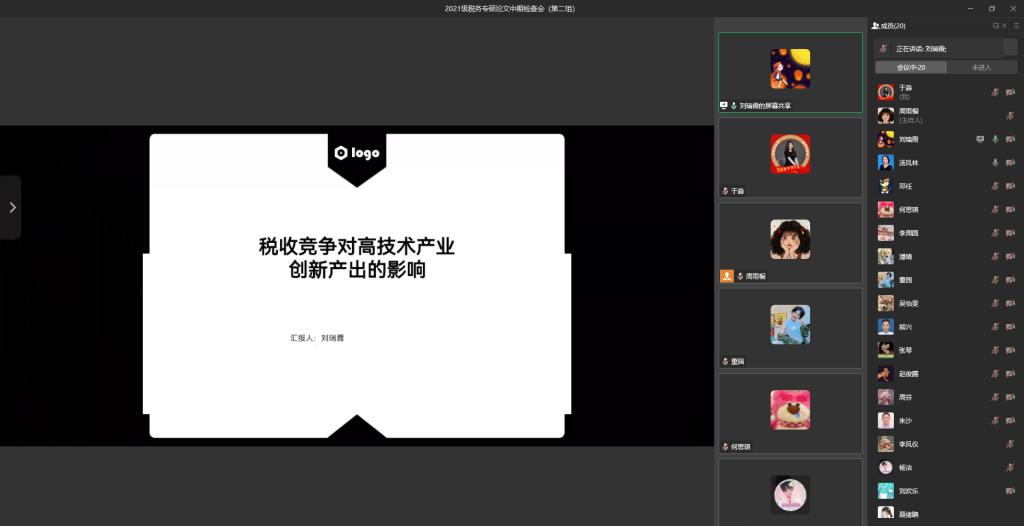Switch to the 会议中·20 tab

click(x=910, y=67)
